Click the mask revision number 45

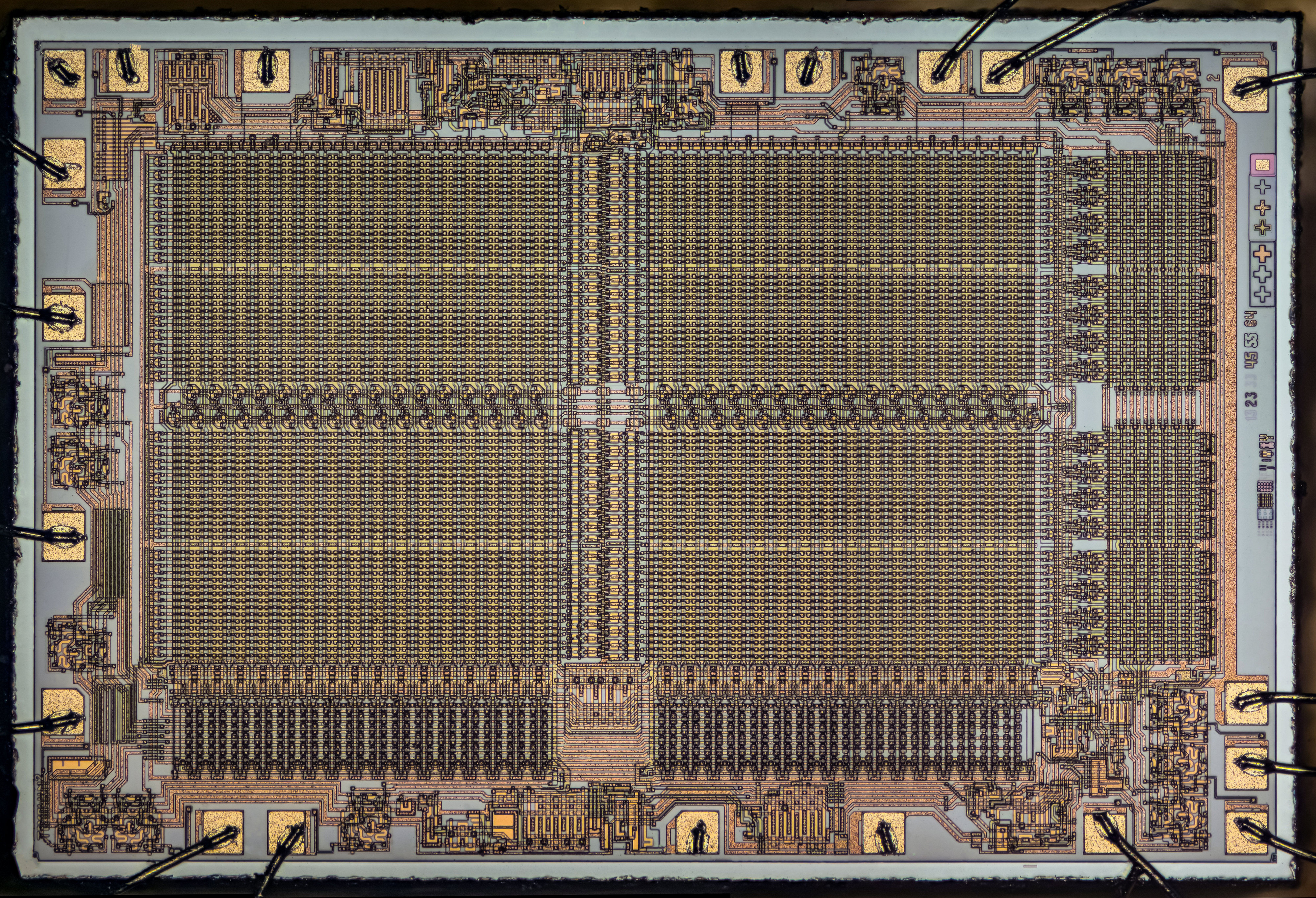tap(1251, 360)
